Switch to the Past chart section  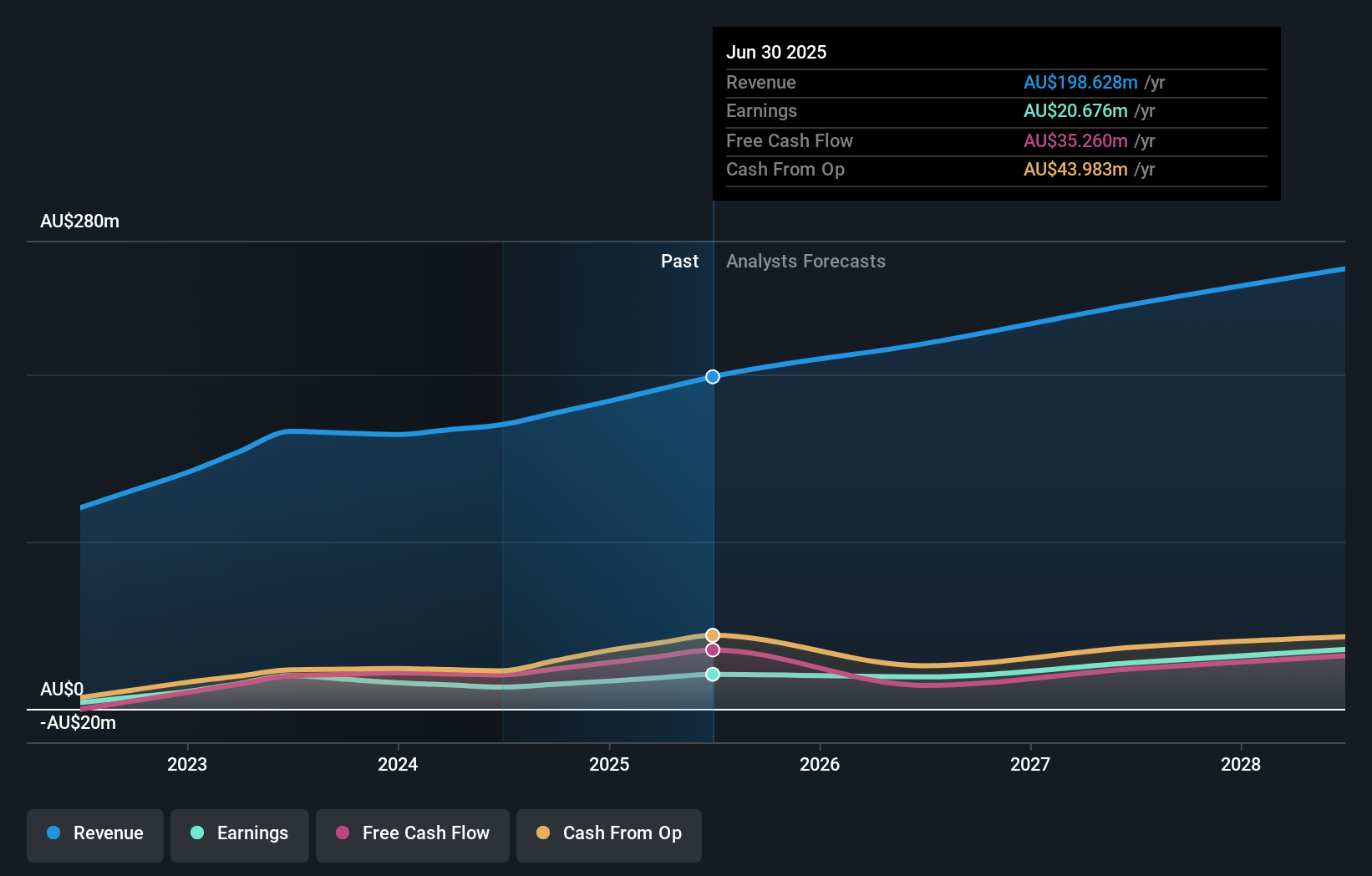(679, 261)
